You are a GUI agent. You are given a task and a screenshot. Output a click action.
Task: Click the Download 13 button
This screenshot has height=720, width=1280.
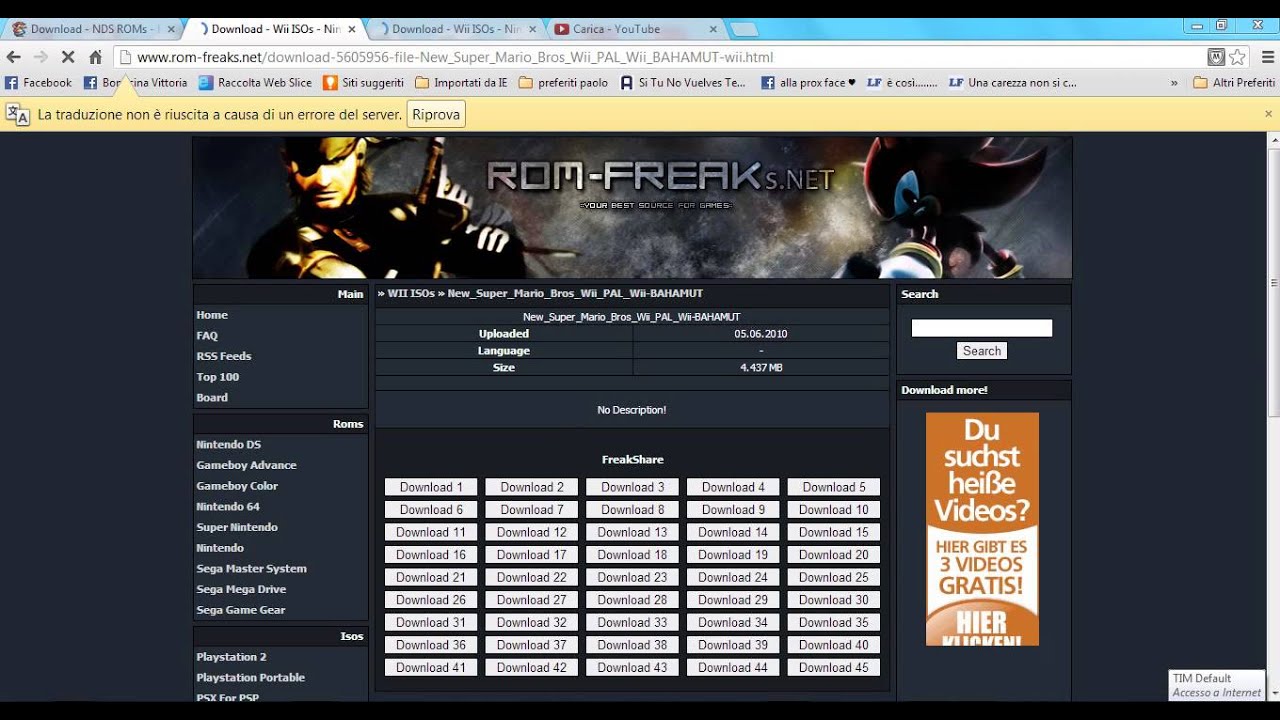pyautogui.click(x=632, y=532)
